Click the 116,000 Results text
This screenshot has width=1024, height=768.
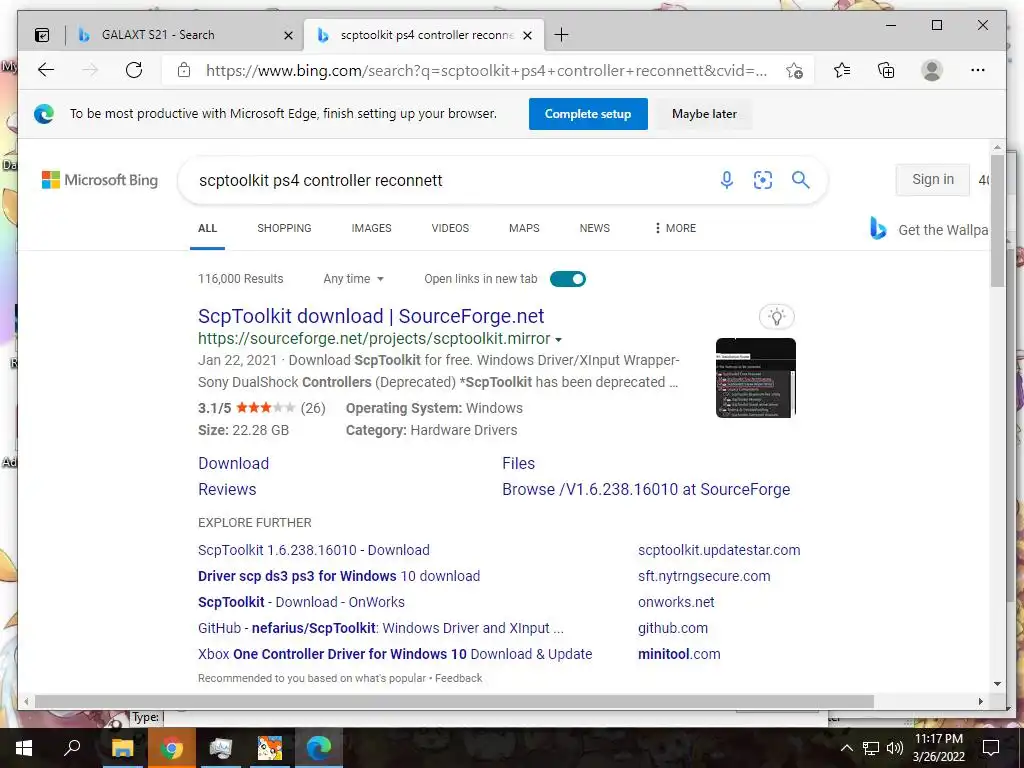(x=240, y=279)
